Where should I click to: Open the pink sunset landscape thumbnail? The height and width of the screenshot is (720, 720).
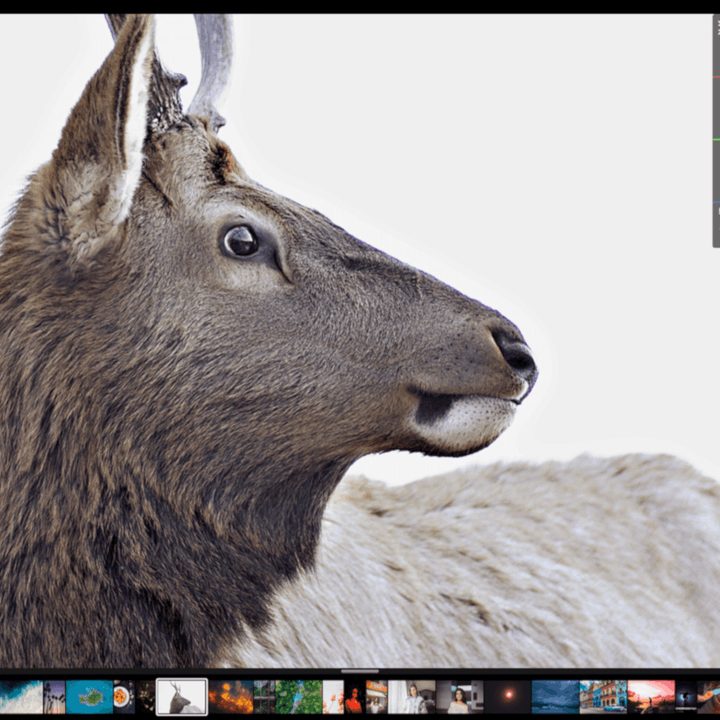tap(651, 697)
